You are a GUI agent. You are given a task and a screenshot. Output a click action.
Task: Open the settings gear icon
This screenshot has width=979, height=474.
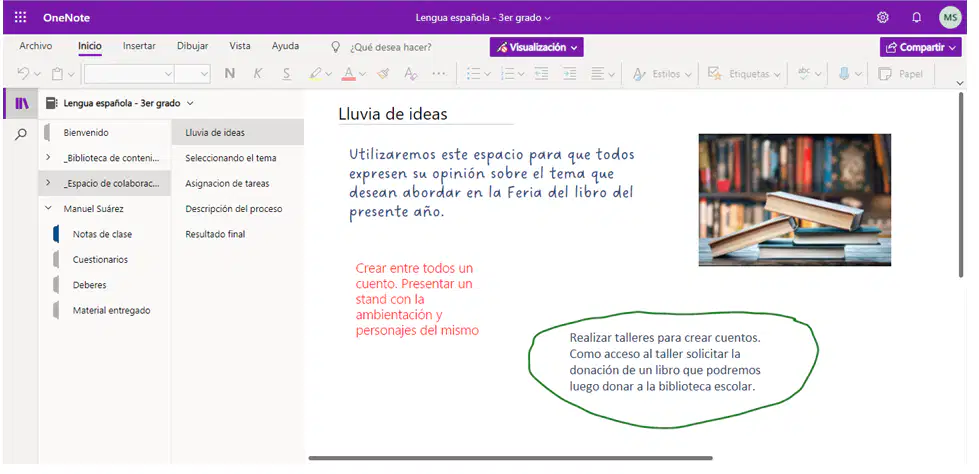(x=882, y=17)
